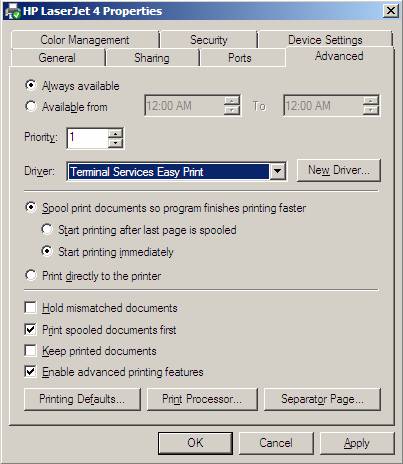Click the New Driver... button

pyautogui.click(x=339, y=170)
